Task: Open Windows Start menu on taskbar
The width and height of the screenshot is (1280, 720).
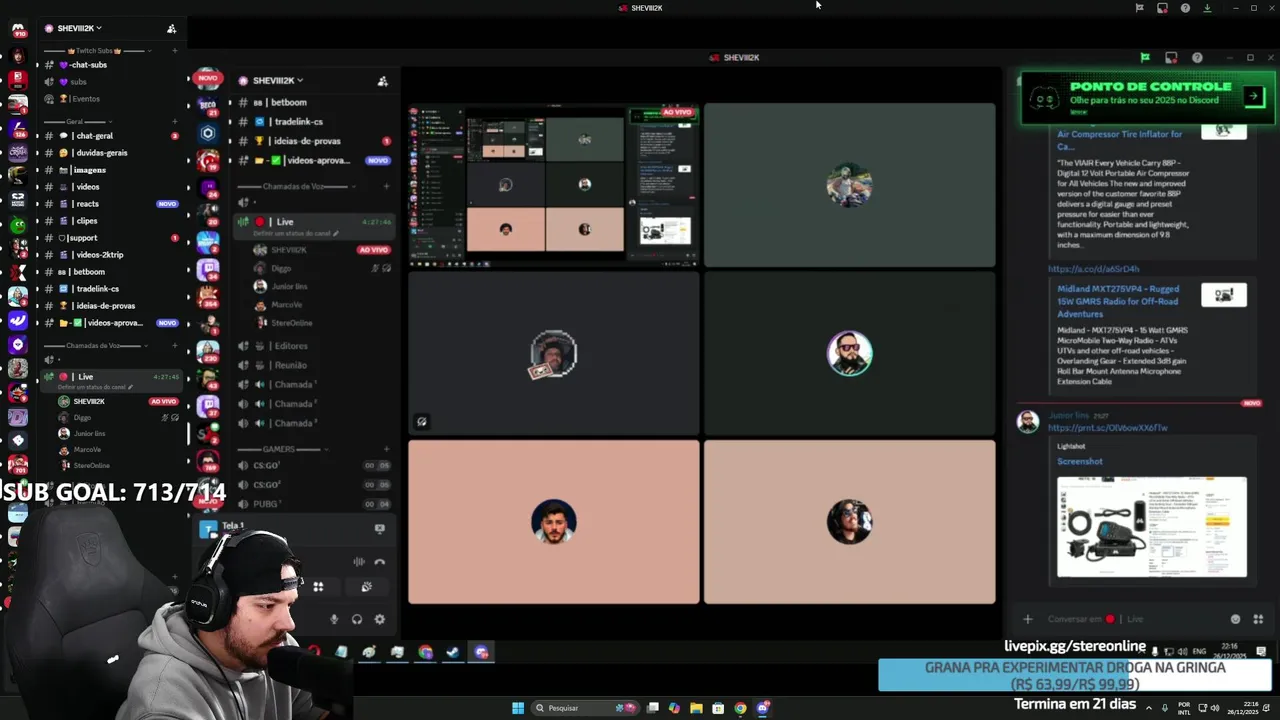Action: [x=518, y=708]
